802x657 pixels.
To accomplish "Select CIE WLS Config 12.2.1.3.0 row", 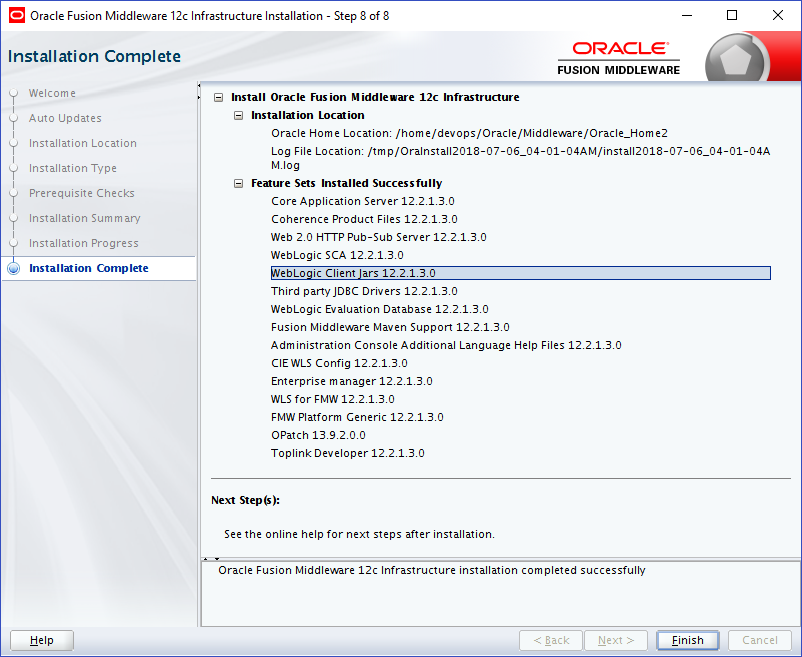I will click(x=339, y=363).
